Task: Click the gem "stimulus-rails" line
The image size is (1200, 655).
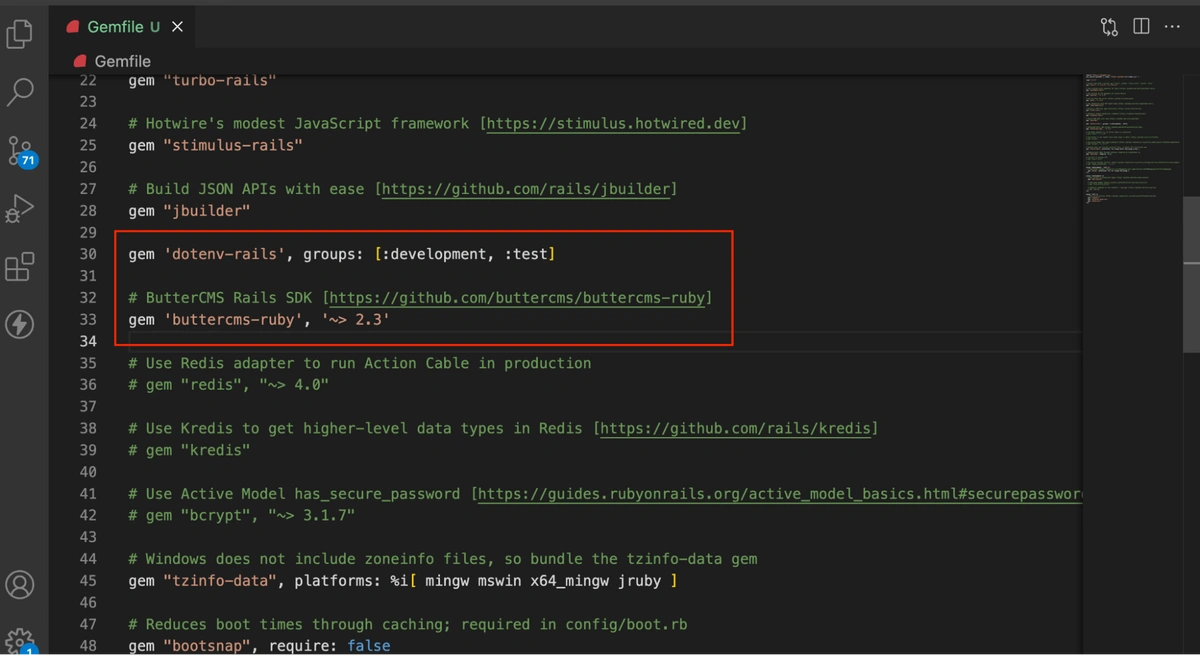Action: click(x=215, y=145)
